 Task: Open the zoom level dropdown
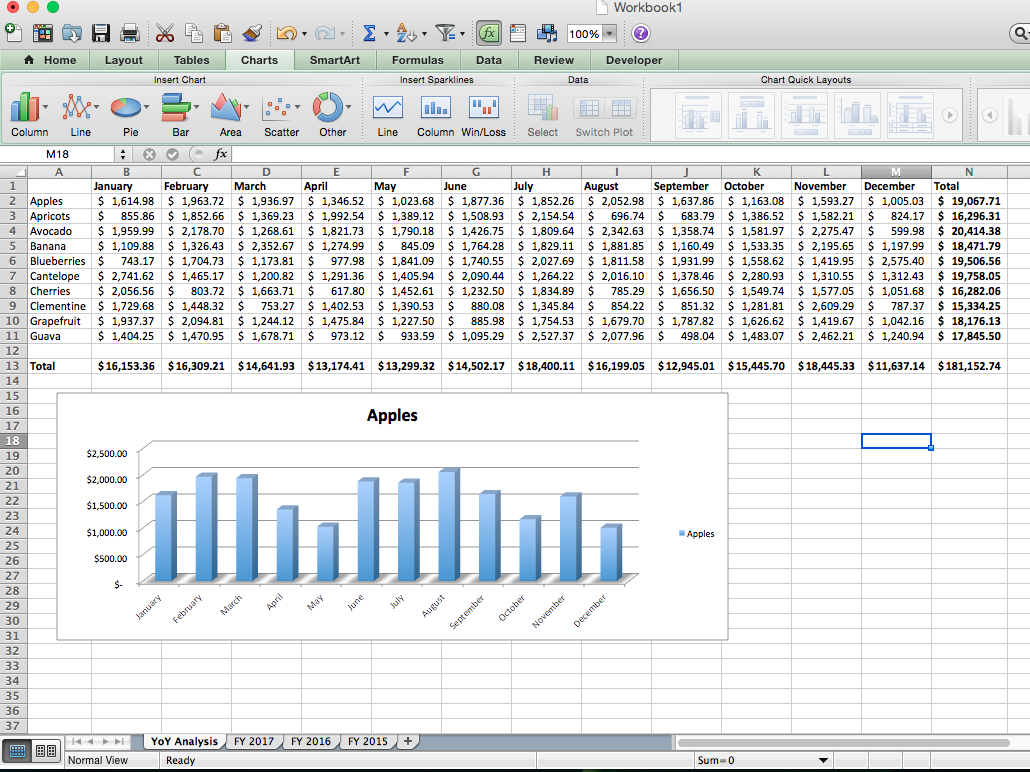tap(607, 33)
